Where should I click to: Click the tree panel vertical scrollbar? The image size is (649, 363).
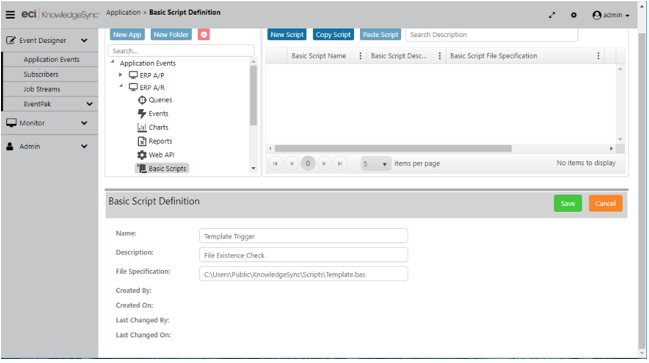click(x=253, y=96)
